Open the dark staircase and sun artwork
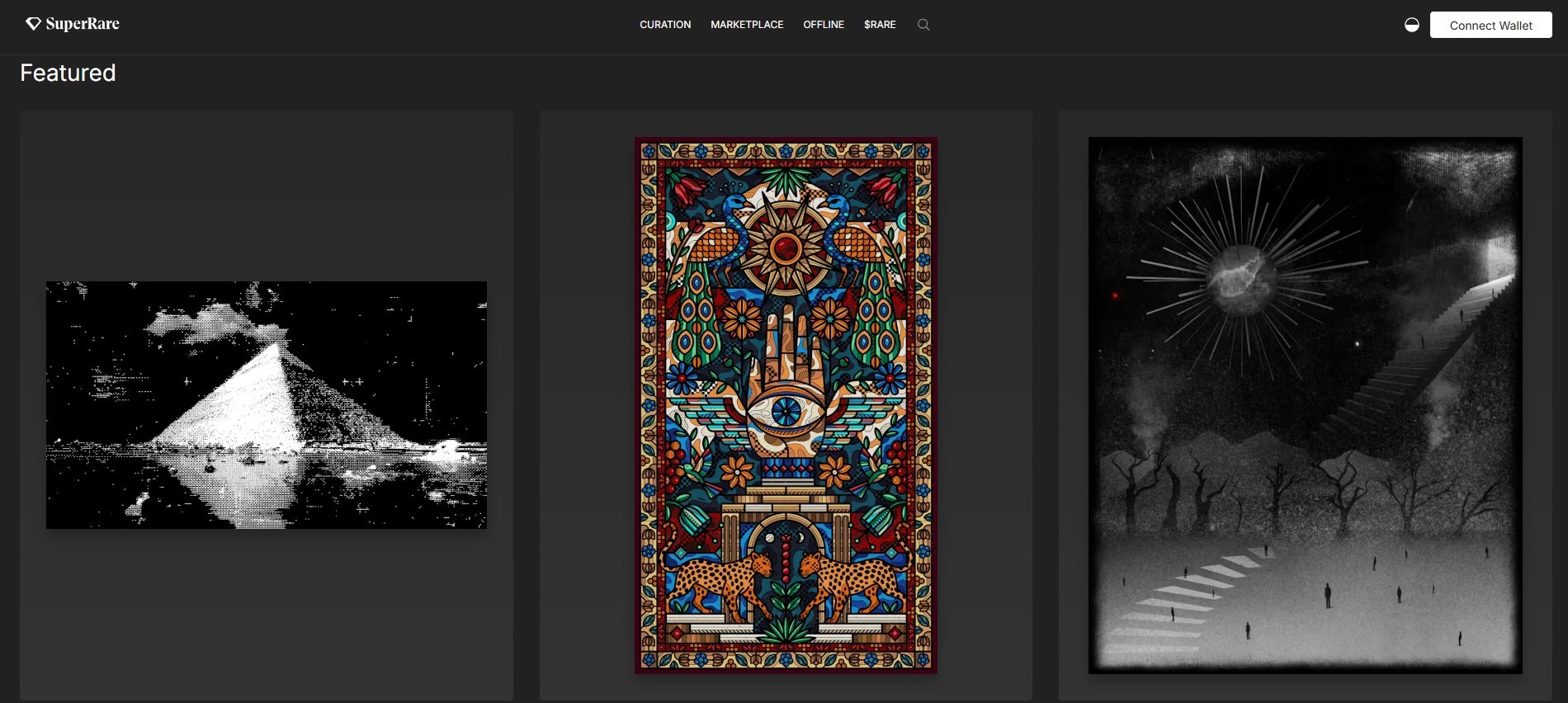Screen dimensions: 1568x703 [x=1305, y=405]
